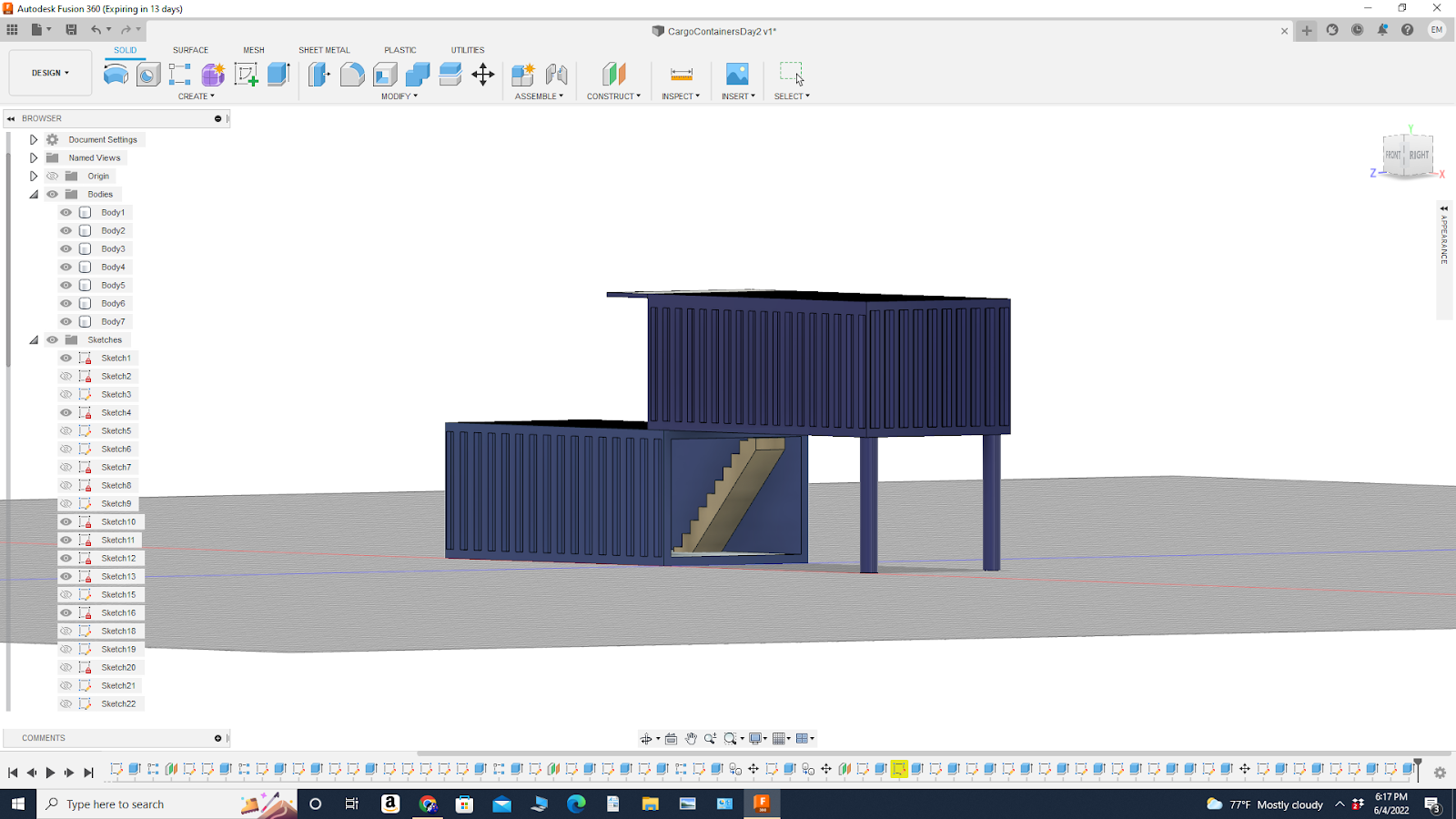1456x819 pixels.
Task: Select the Combine tool
Action: (x=418, y=75)
